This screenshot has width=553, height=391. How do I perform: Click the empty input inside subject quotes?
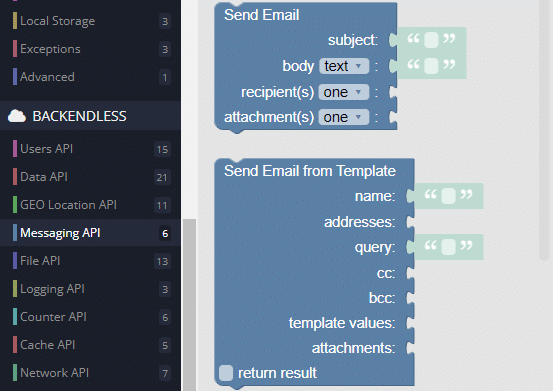(431, 40)
